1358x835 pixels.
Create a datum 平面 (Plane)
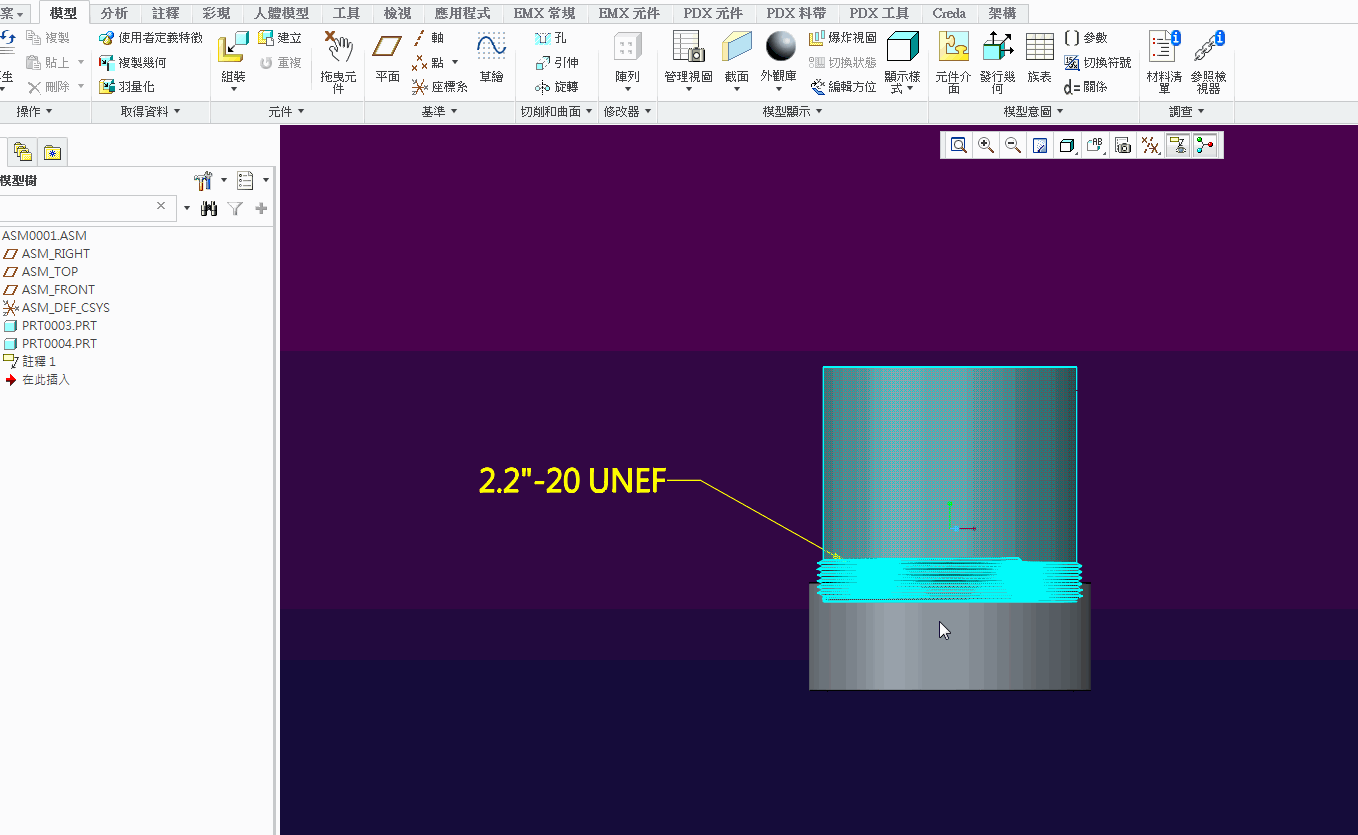[387, 59]
